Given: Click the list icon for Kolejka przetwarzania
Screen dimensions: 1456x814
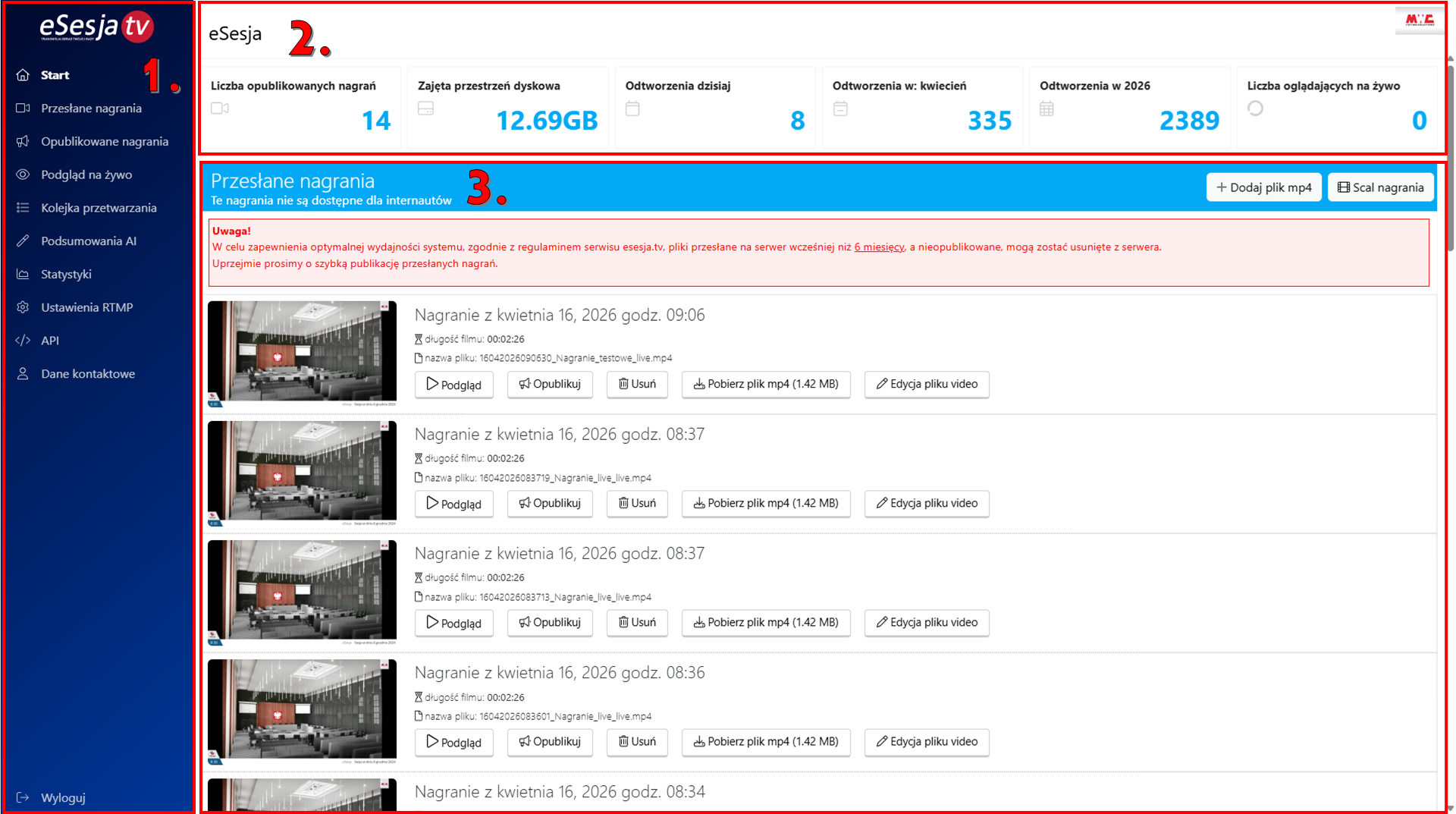Looking at the screenshot, I should click(23, 208).
